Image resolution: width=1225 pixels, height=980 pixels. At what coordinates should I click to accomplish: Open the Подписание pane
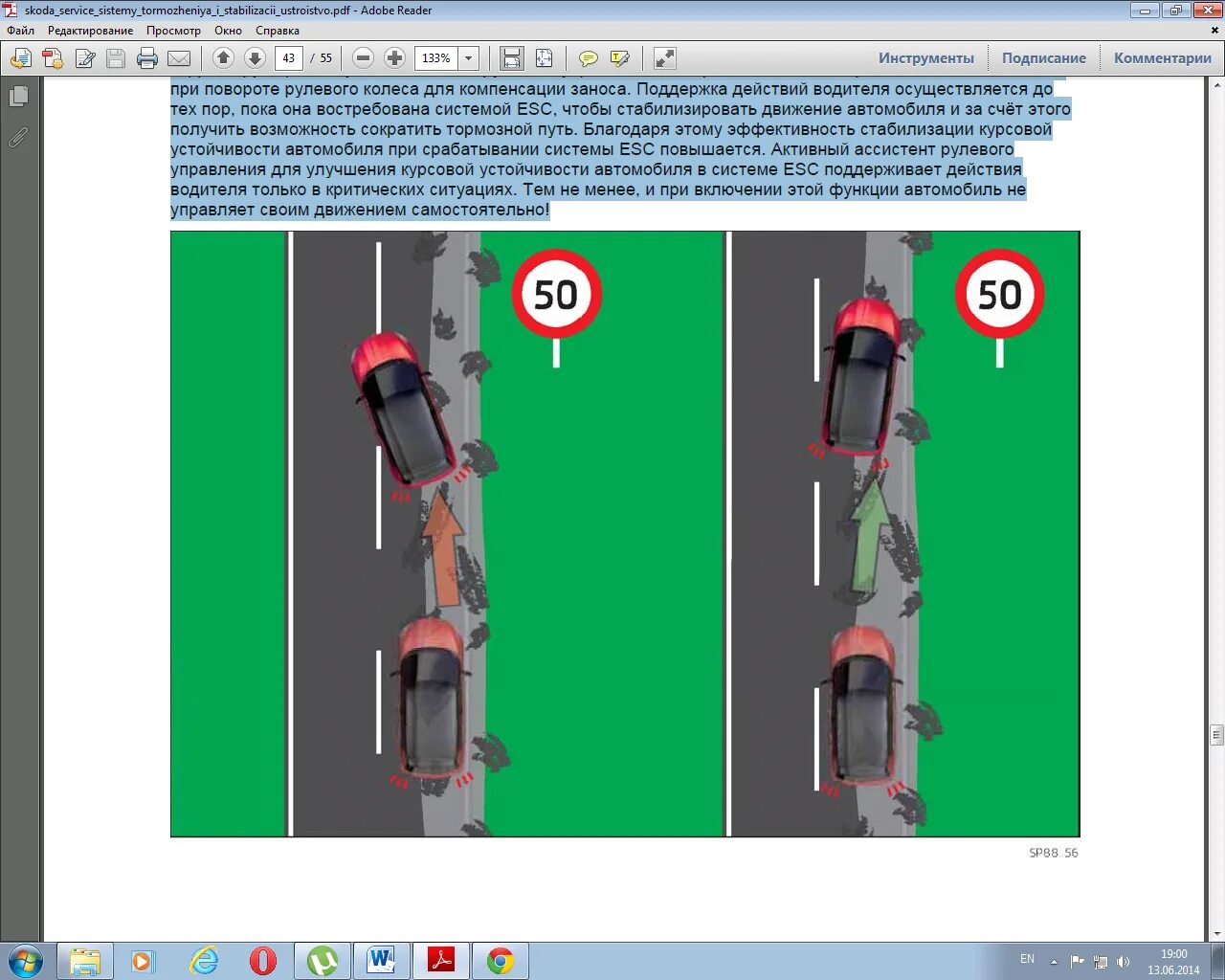tap(1044, 58)
